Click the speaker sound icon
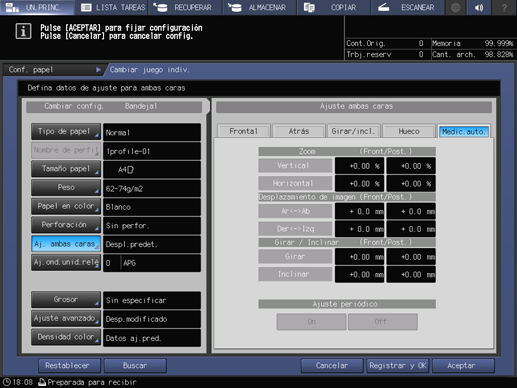 click(x=479, y=7)
